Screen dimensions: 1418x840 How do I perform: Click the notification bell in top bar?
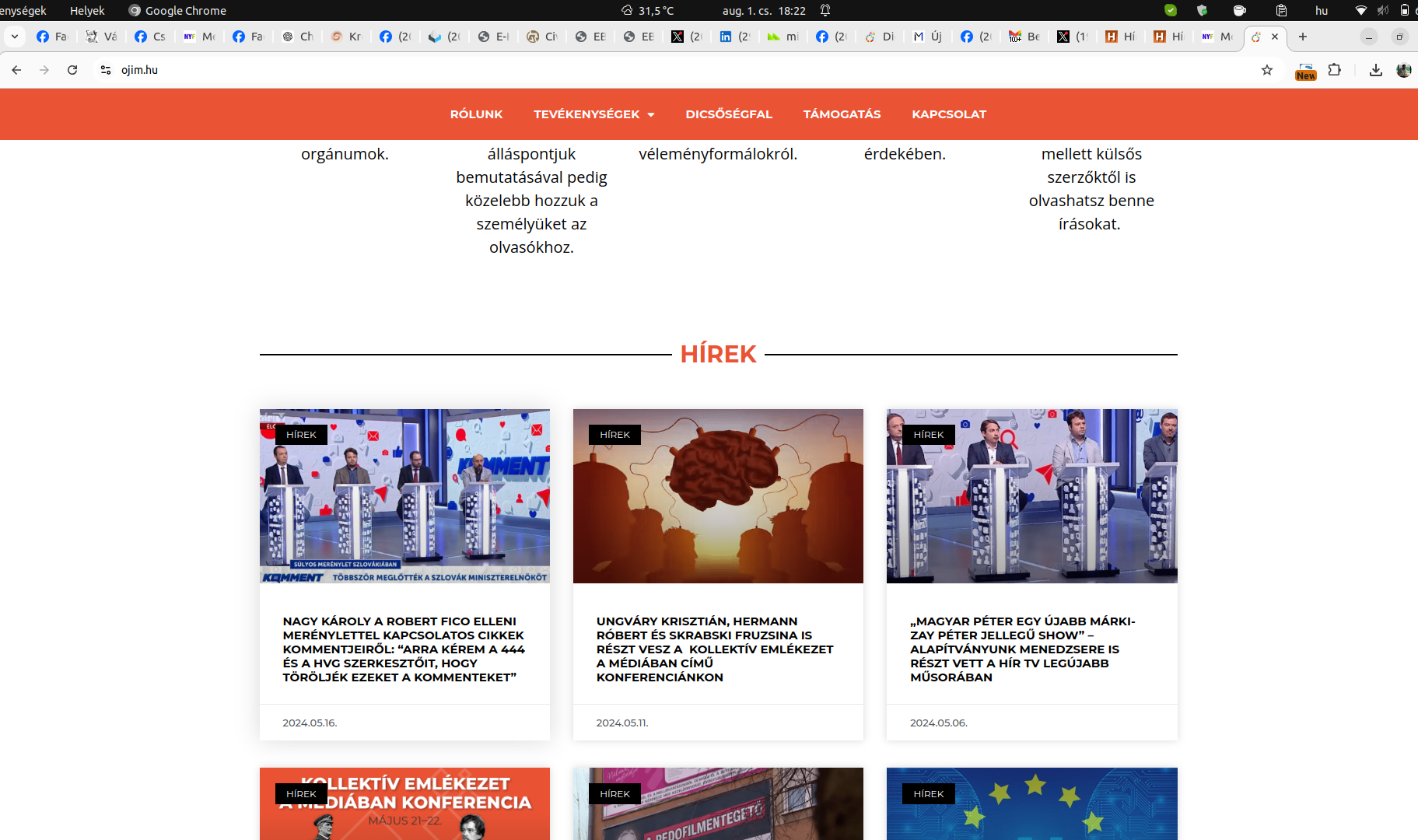[x=825, y=10]
